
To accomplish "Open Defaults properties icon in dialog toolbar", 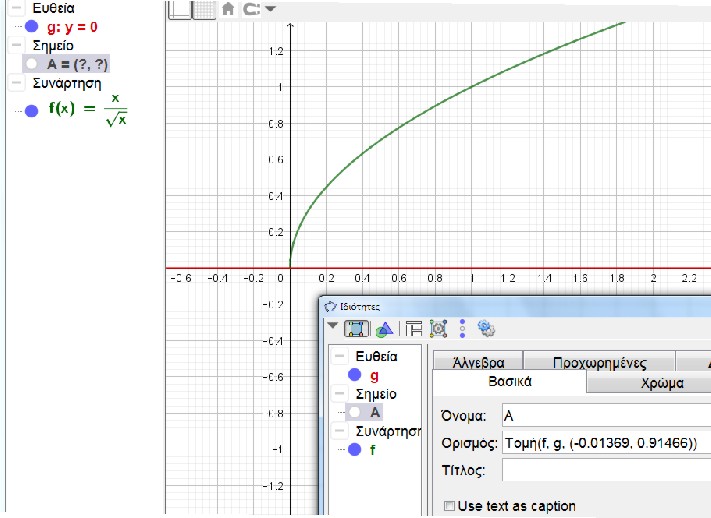I will pyautogui.click(x=438, y=328).
